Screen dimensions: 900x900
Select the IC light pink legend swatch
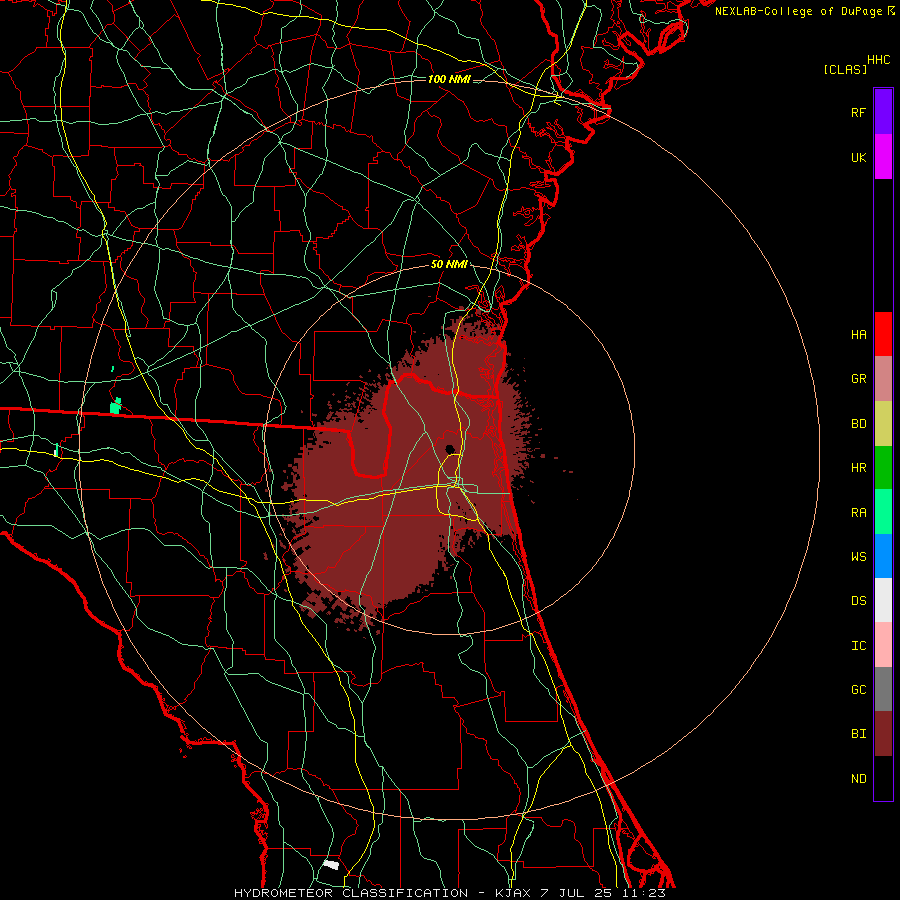[x=883, y=645]
